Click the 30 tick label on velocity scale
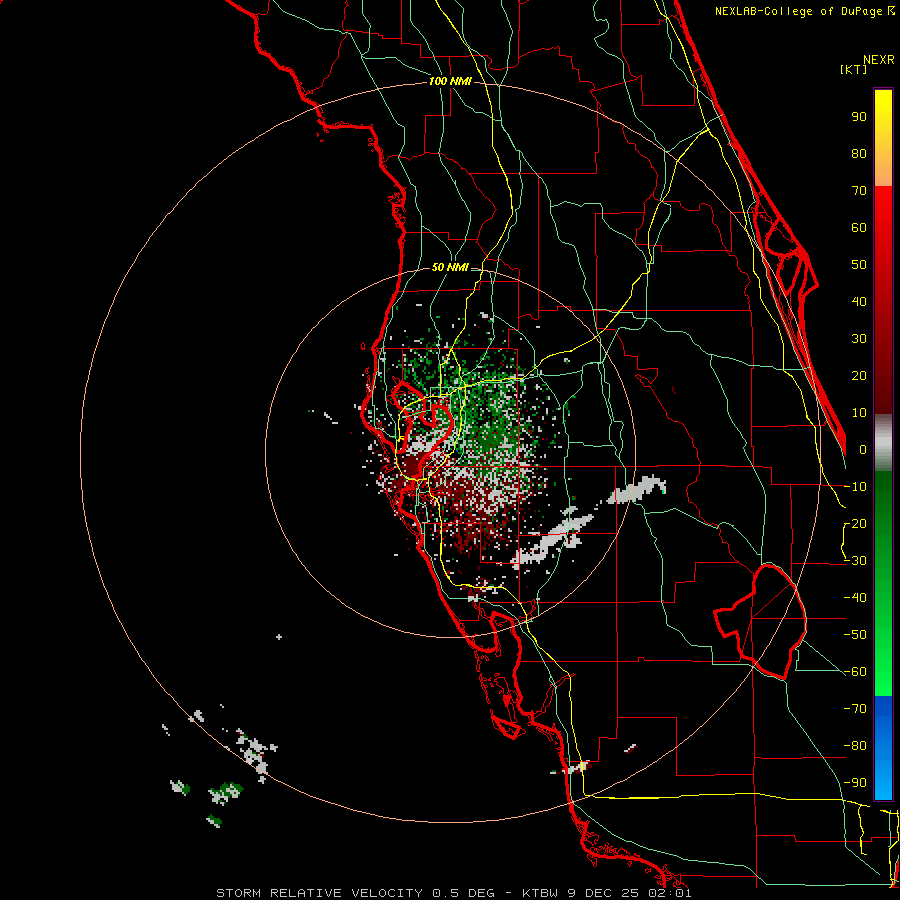Viewport: 900px width, 900px height. (x=859, y=339)
